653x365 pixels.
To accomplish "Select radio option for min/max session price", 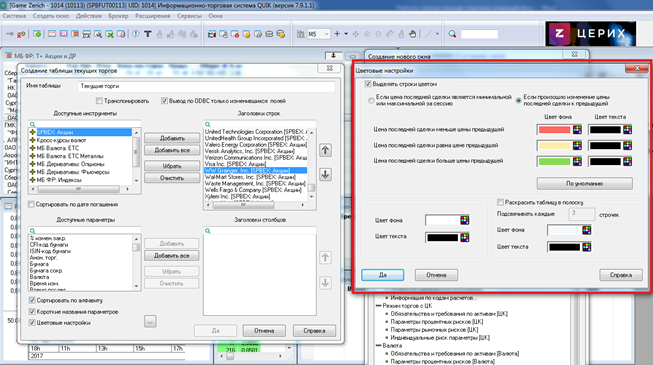I will (x=371, y=100).
